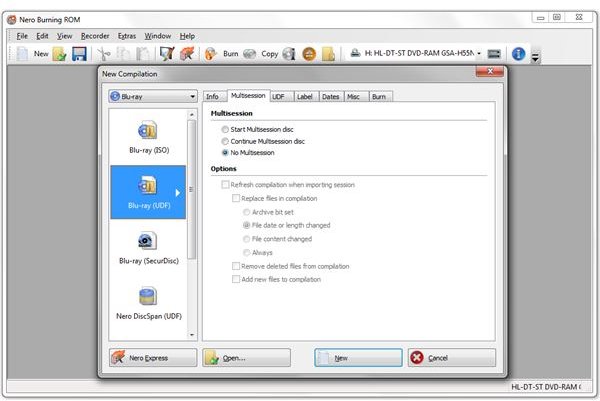
Task: Close the New Compilation dialog
Action: pyautogui.click(x=490, y=72)
